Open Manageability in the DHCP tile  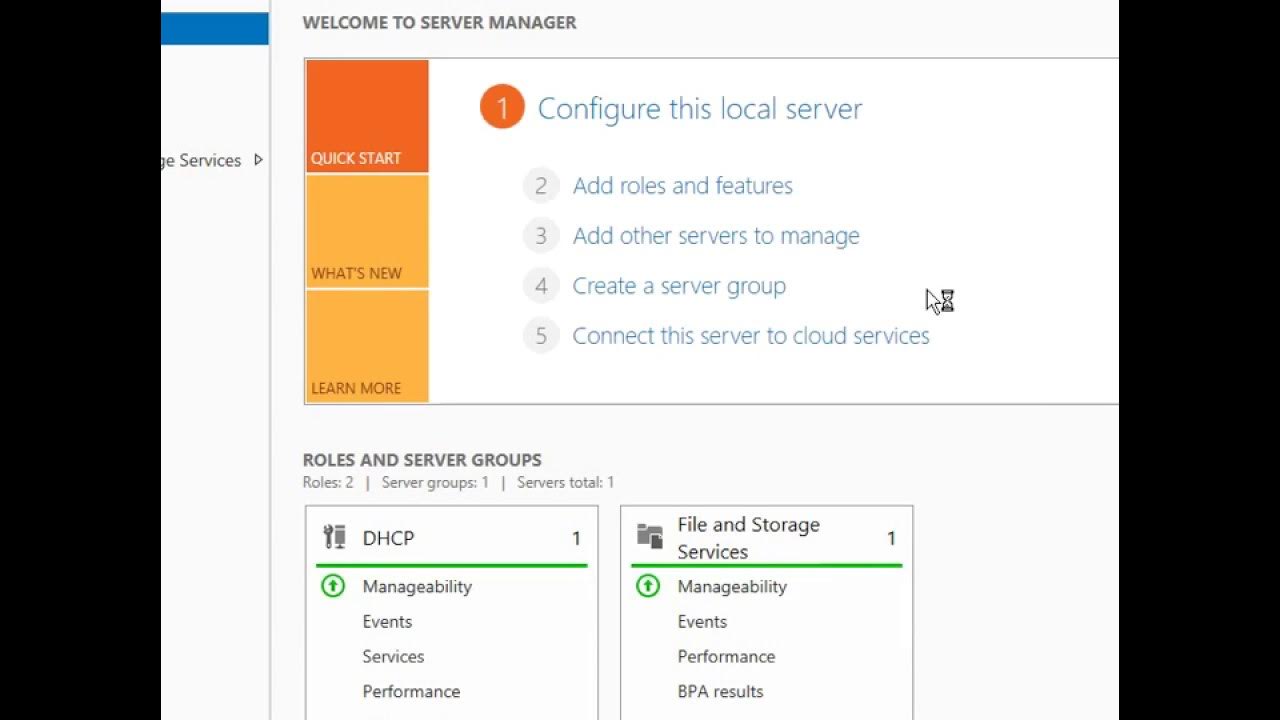[417, 587]
